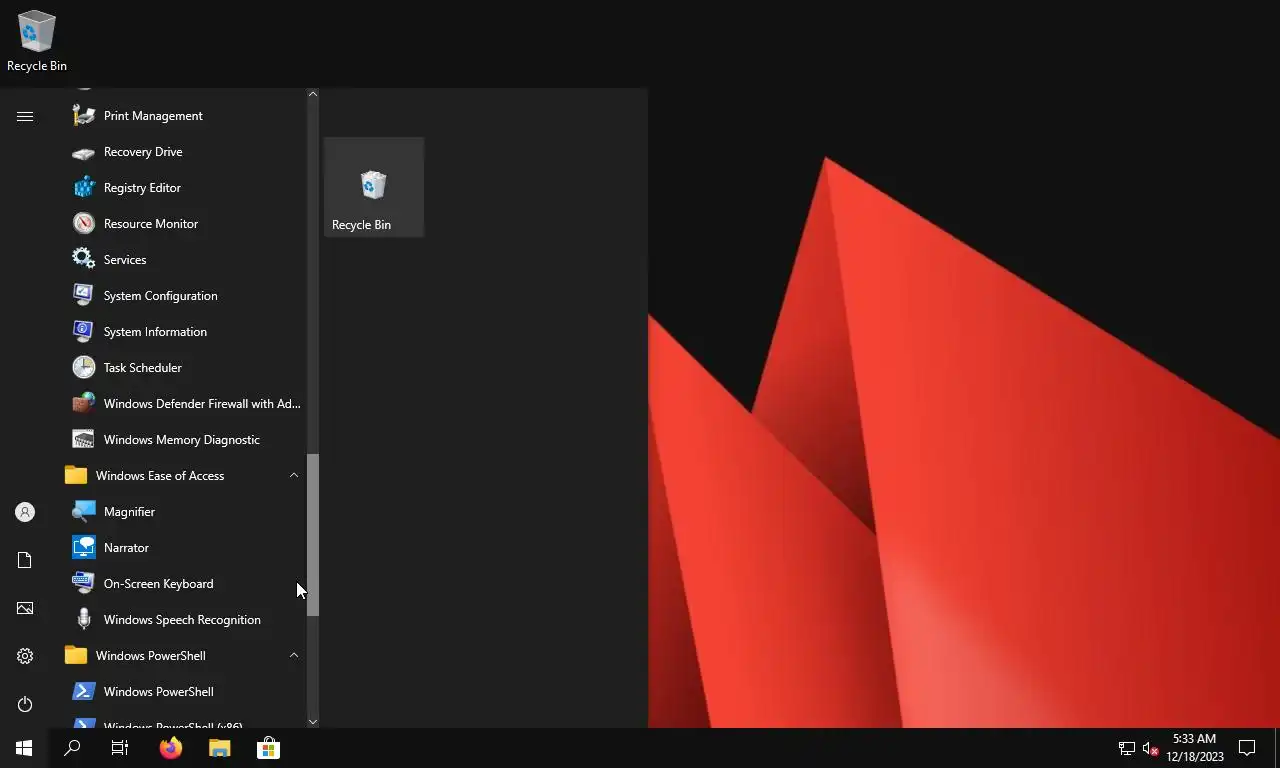1280x768 pixels.
Task: Open File Explorer from the taskbar
Action: pos(220,748)
